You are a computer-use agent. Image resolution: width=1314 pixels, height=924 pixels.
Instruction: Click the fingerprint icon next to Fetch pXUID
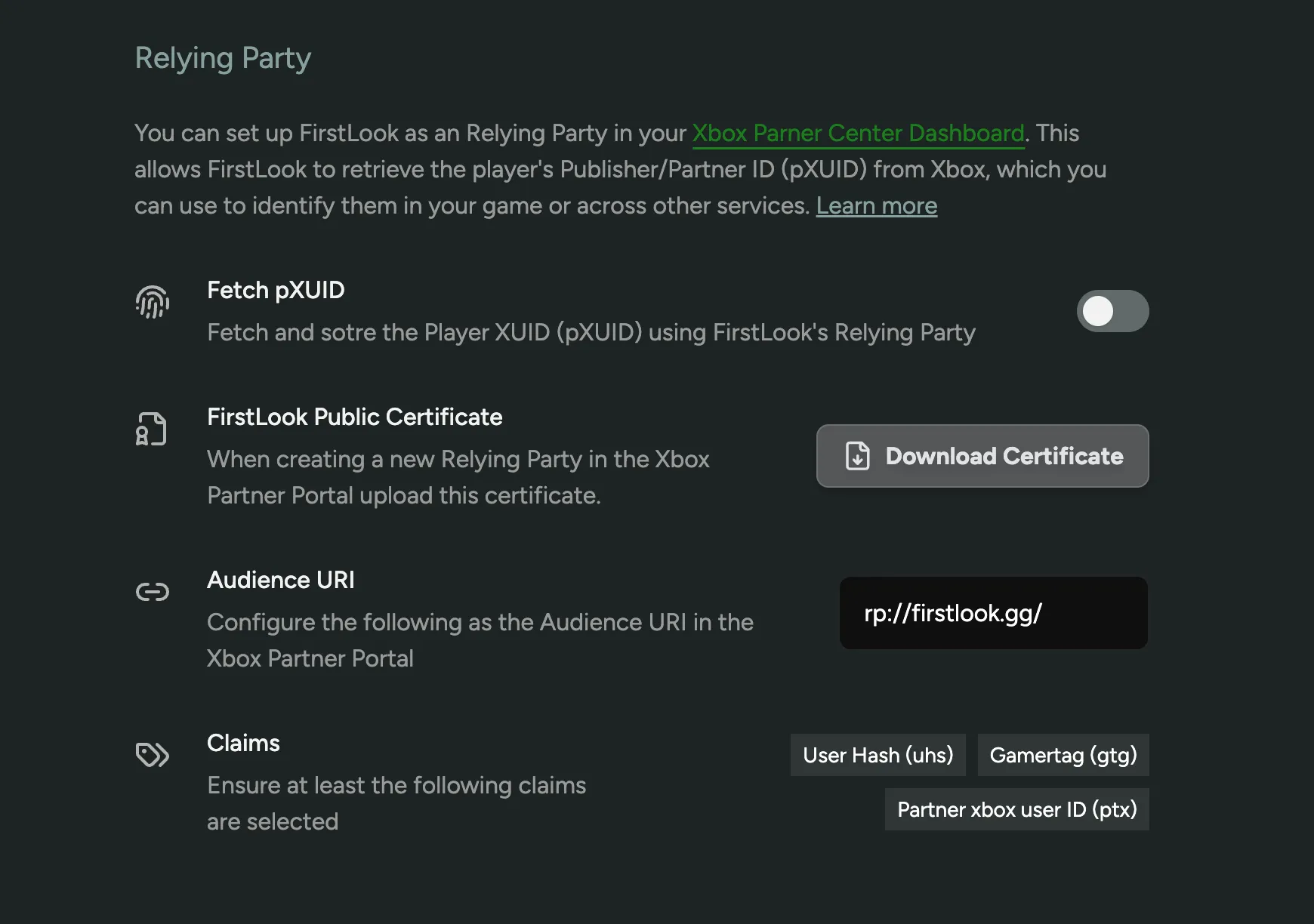[x=153, y=302]
